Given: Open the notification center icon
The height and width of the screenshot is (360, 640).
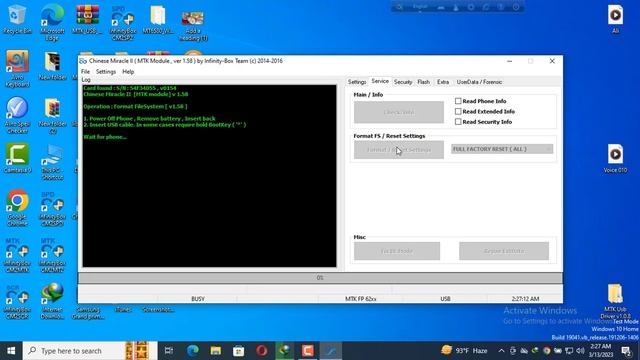Looking at the screenshot, I should click(626, 351).
